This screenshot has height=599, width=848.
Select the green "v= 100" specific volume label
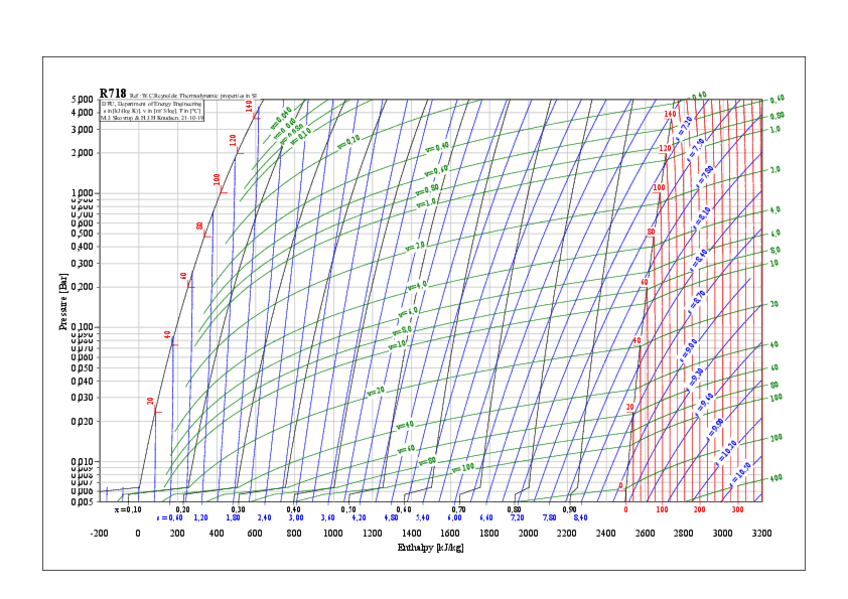[463, 467]
